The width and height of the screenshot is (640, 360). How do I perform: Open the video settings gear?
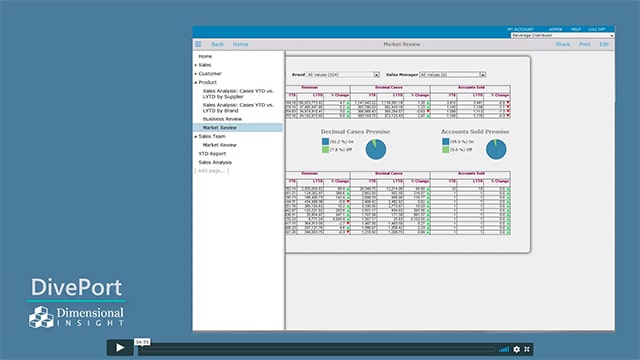[x=517, y=349]
